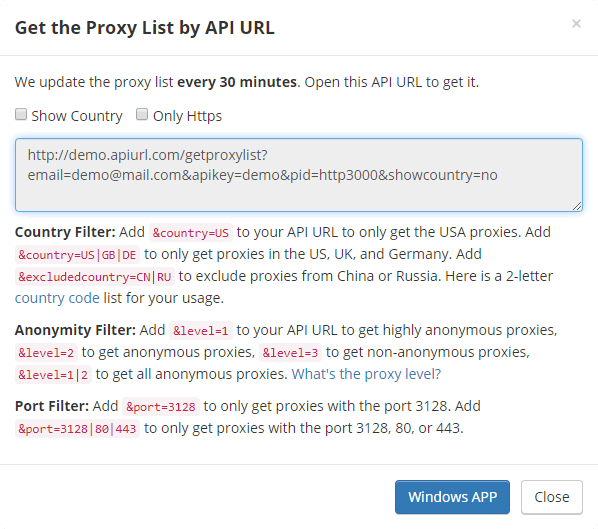
Task: Click the text area resize grip icon
Action: pyautogui.click(x=577, y=206)
